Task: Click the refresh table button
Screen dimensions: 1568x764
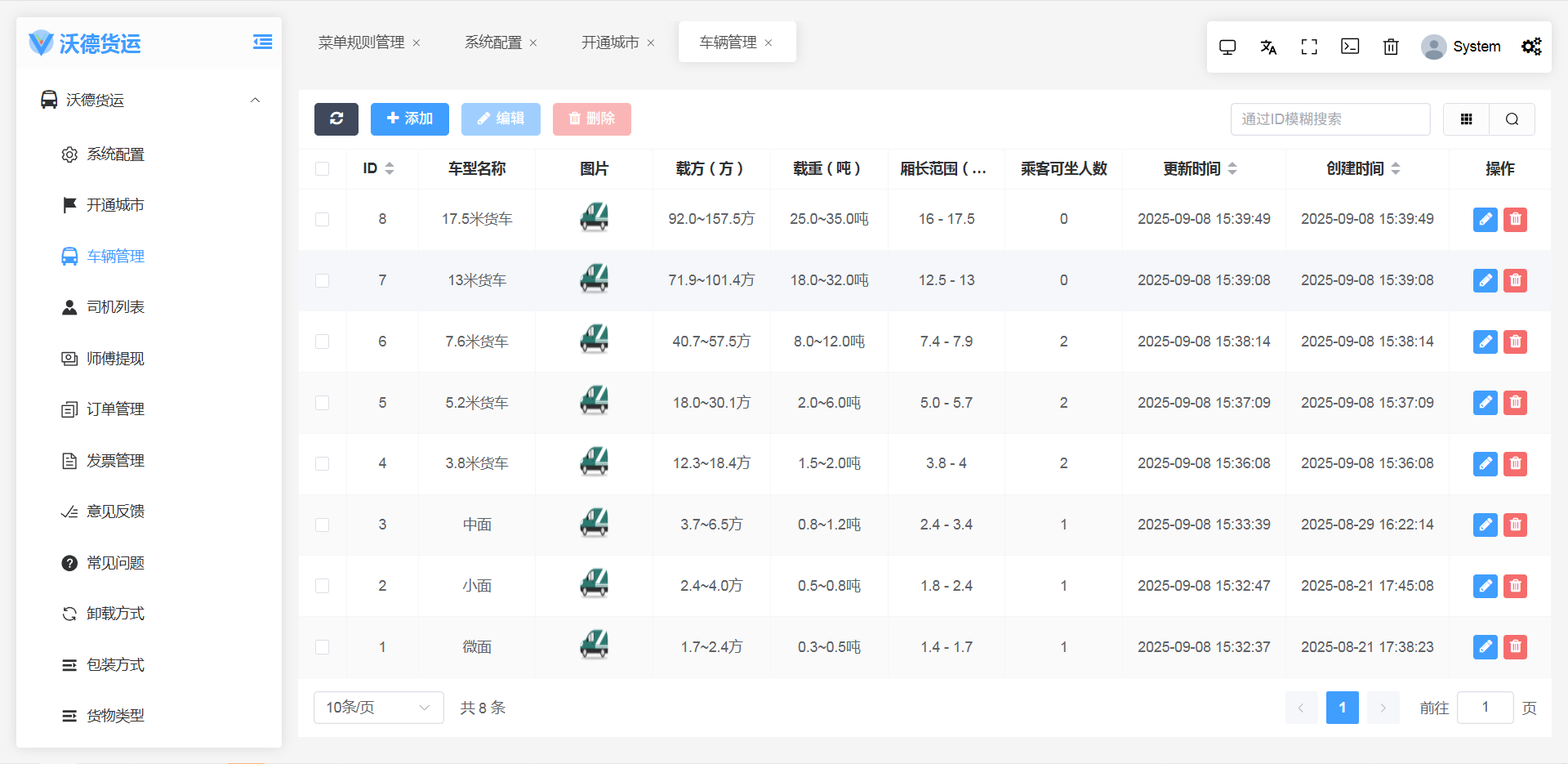Action: coord(336,119)
